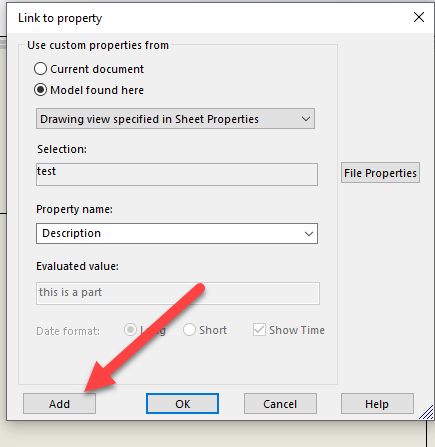Toggle the Show Time checkbox
435x447 pixels.
[259, 330]
